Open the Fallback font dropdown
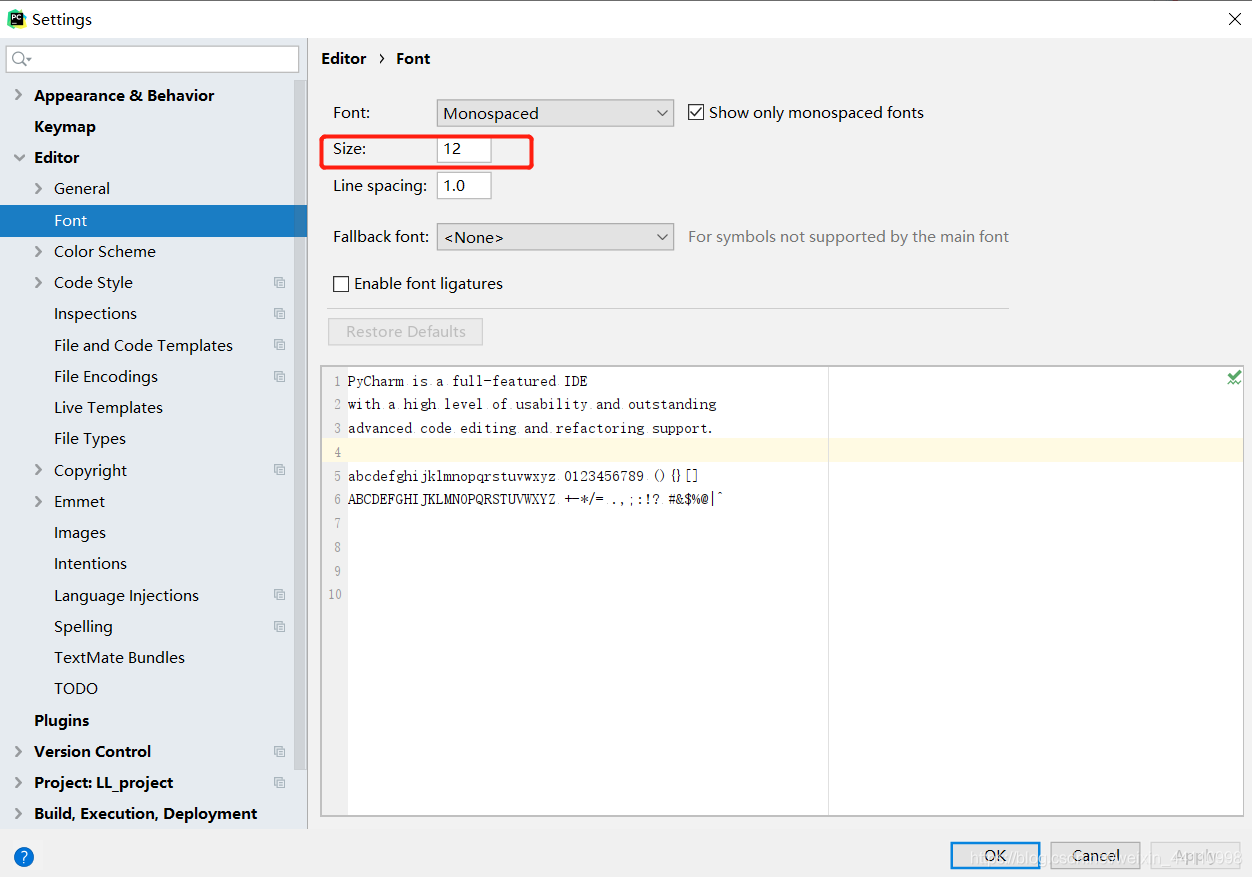This screenshot has width=1252, height=877. pyautogui.click(x=555, y=237)
